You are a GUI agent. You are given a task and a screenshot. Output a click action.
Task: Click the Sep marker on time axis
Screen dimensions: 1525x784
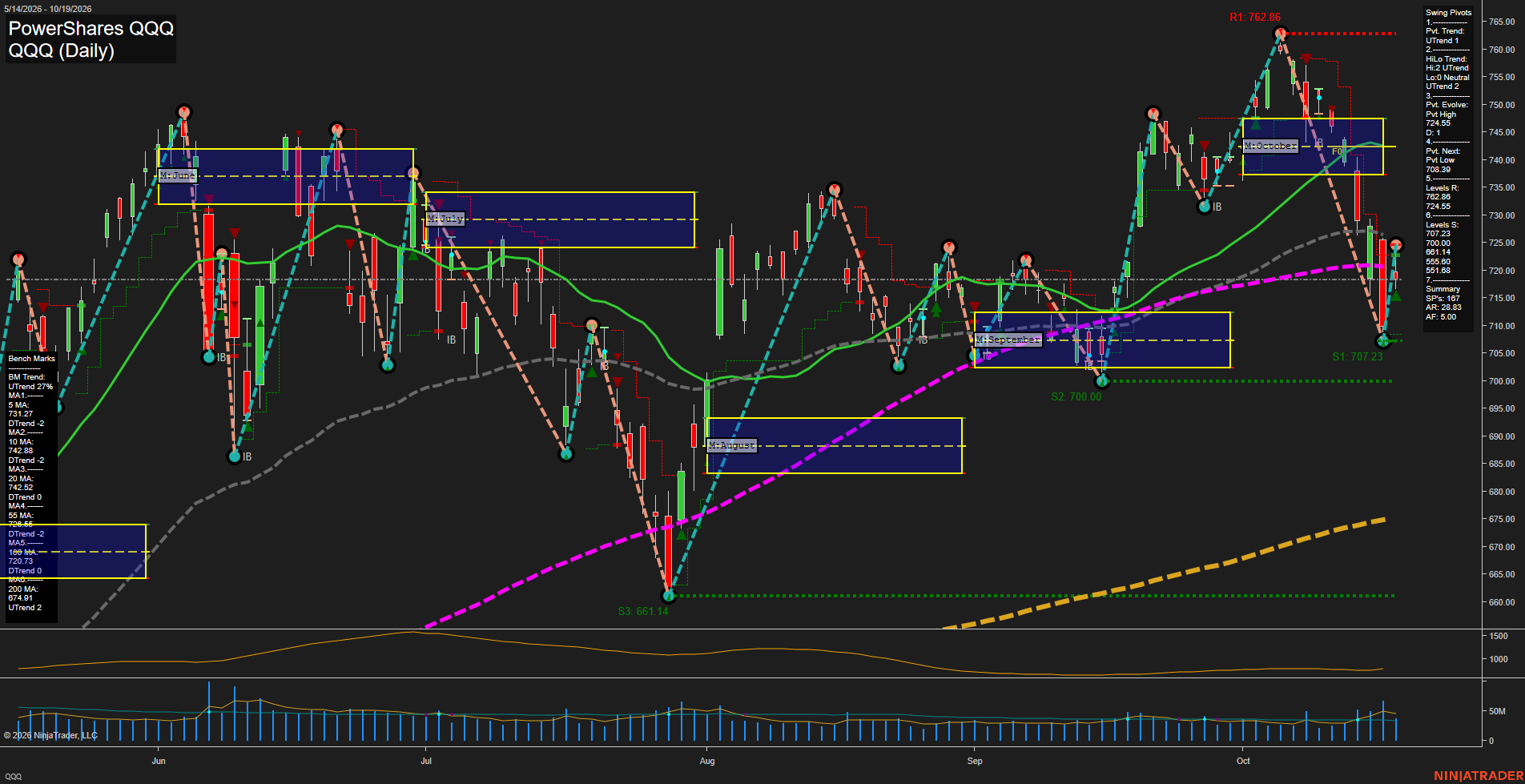(975, 761)
